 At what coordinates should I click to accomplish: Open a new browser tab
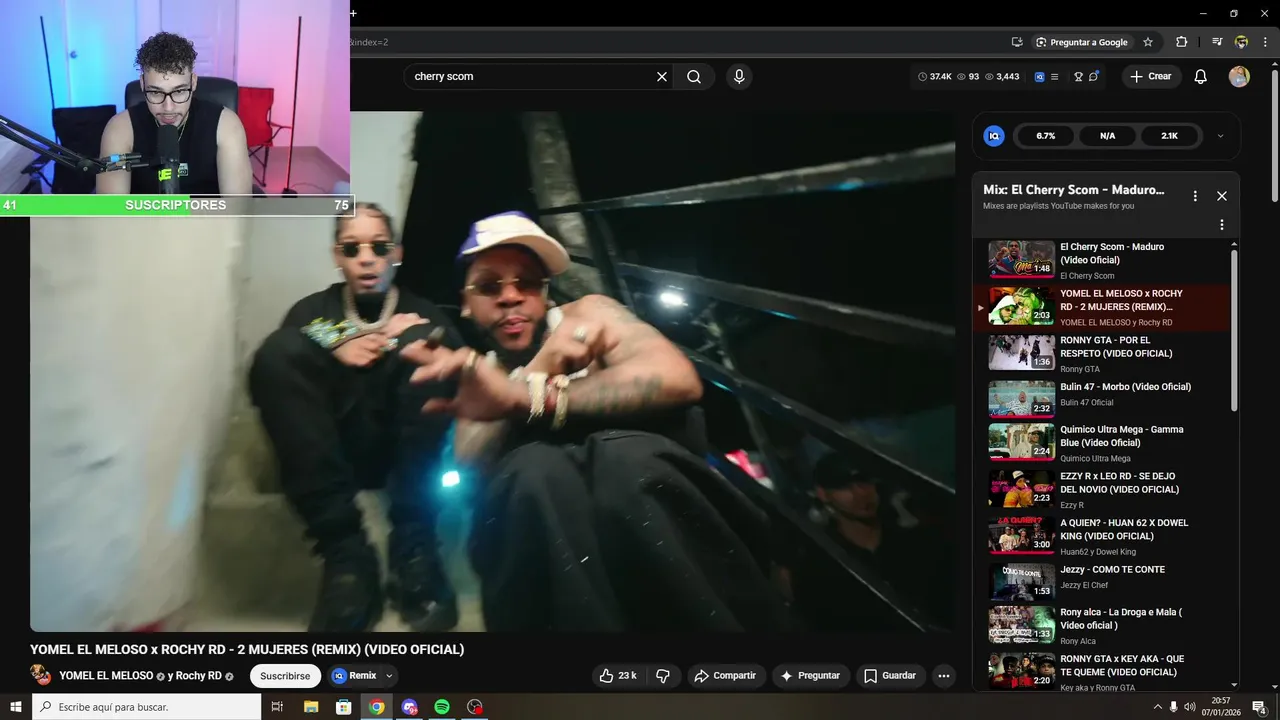pyautogui.click(x=353, y=13)
